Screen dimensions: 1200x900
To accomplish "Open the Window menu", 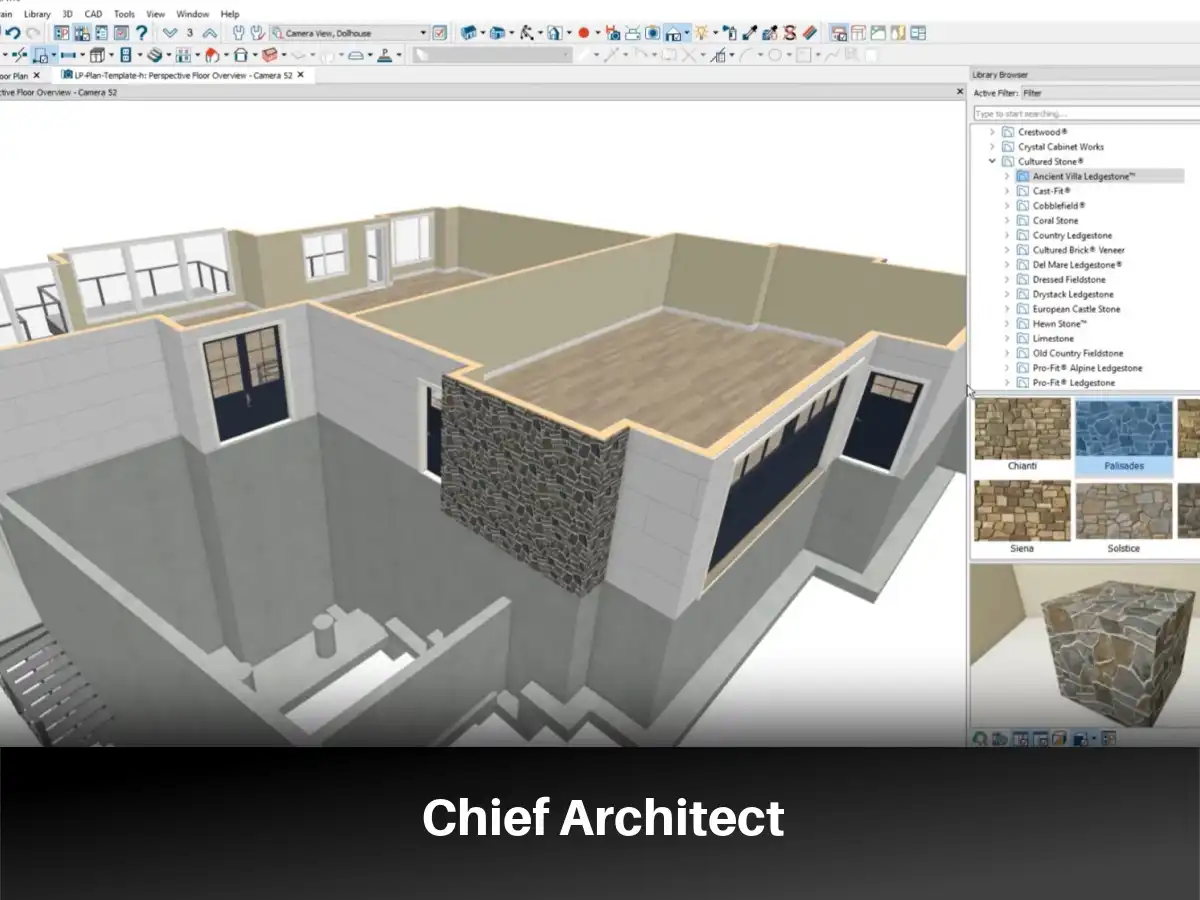I will pyautogui.click(x=193, y=14).
